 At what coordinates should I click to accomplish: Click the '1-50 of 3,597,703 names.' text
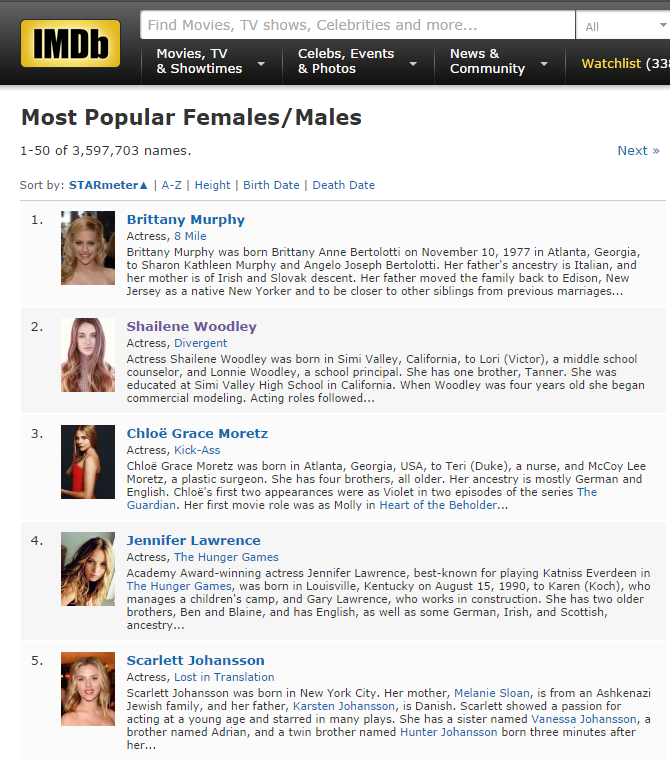105,151
